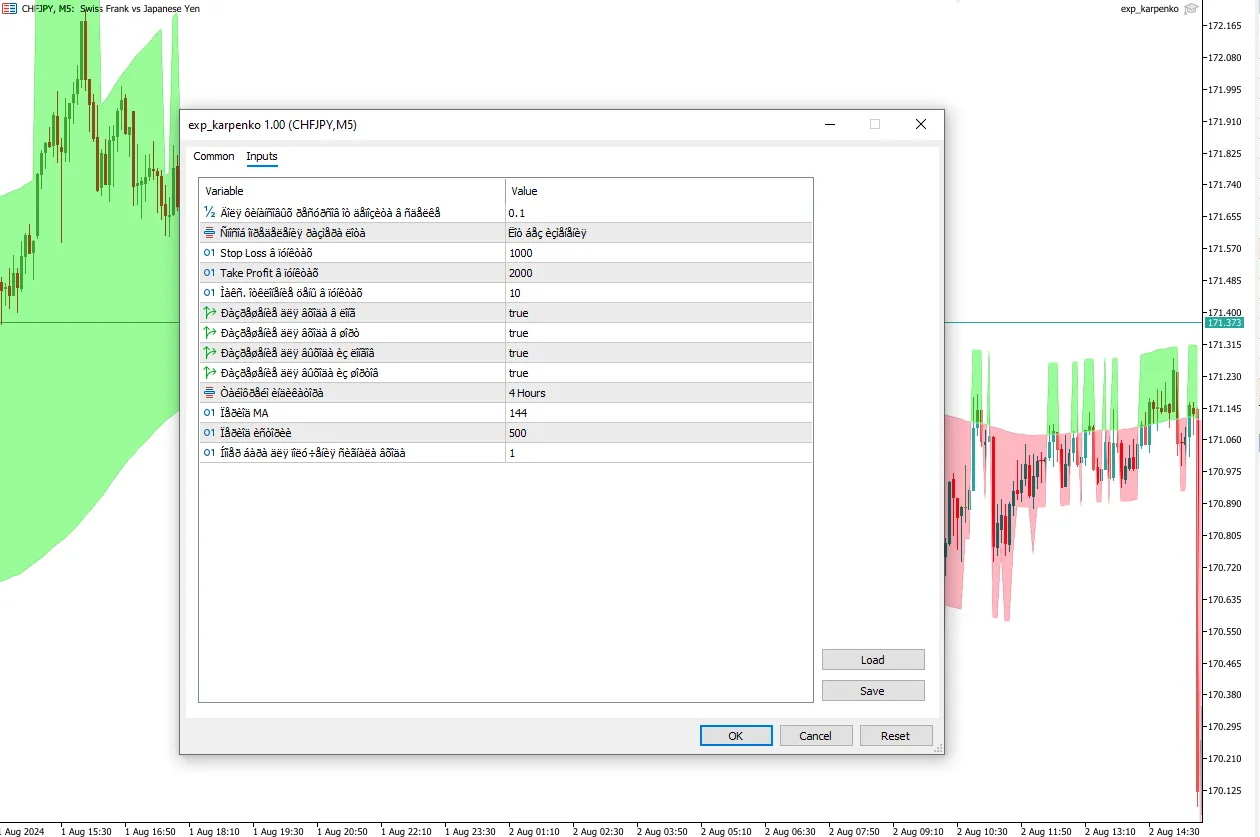
Task: Click the Value column header
Action: pos(525,191)
